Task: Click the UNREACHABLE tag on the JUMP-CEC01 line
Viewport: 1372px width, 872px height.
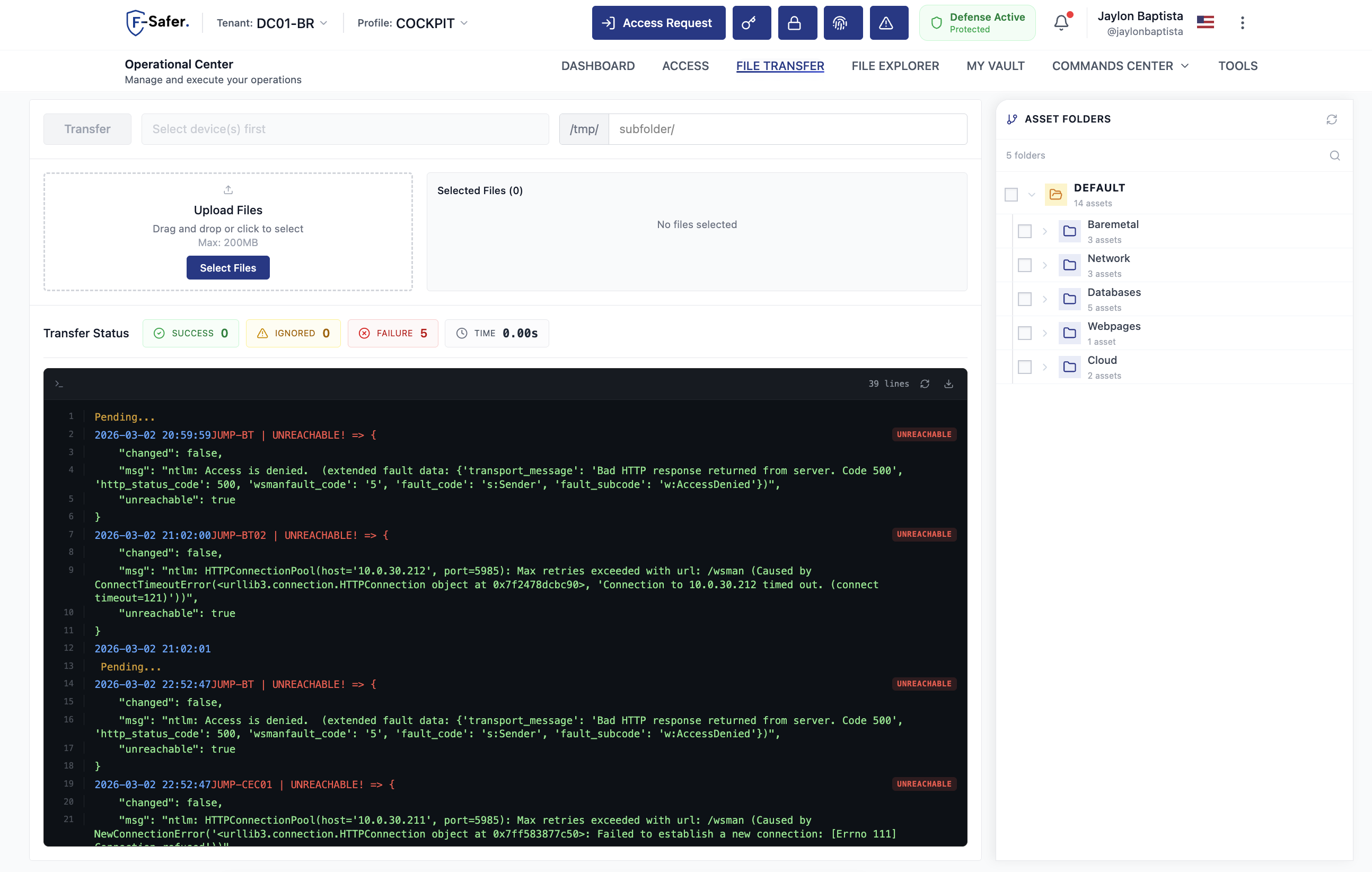Action: click(x=924, y=784)
